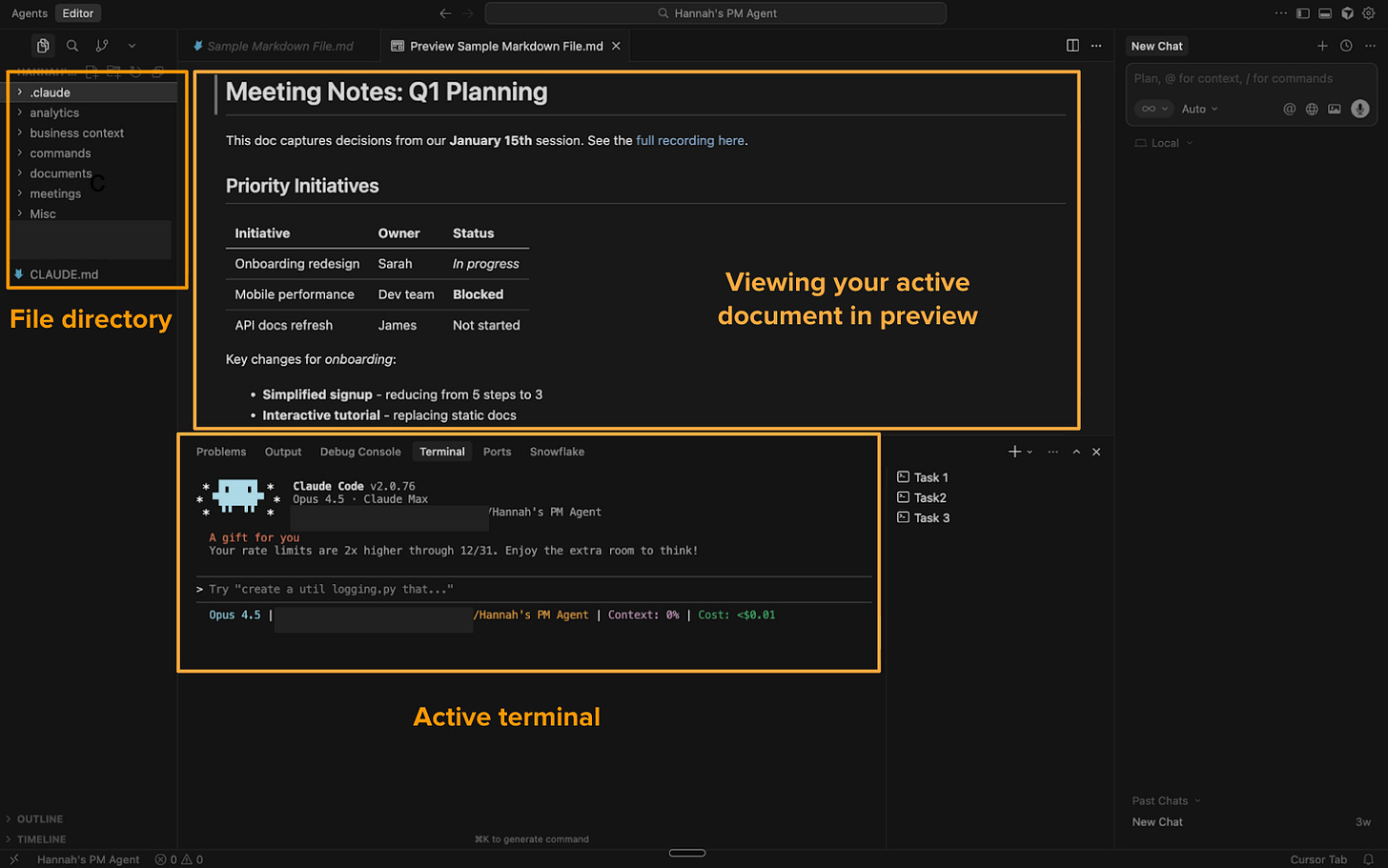Click the @ add context icon
The width and height of the screenshot is (1388, 868).
pos(1289,109)
